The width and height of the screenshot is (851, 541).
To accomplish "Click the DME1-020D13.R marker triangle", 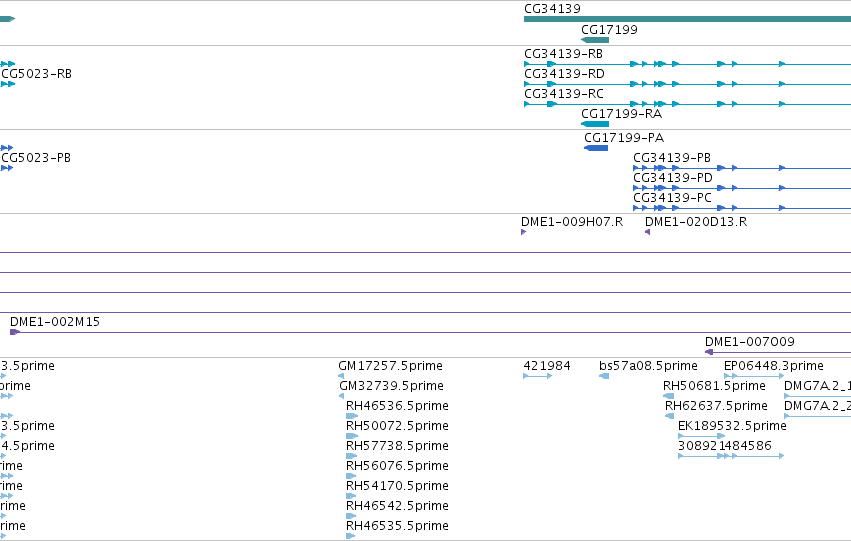I will [x=647, y=232].
